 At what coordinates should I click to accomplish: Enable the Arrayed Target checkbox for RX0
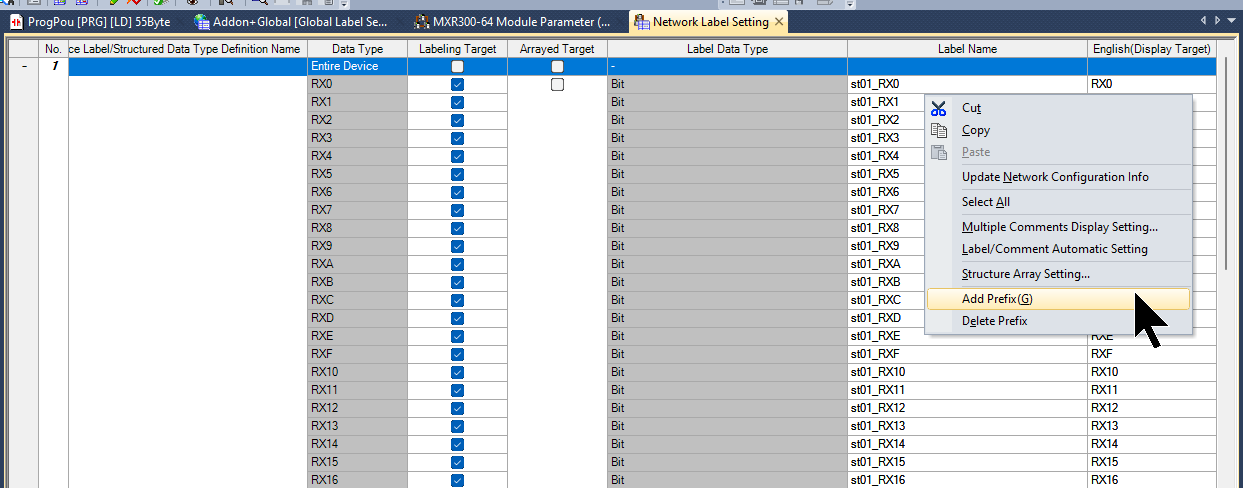click(x=557, y=84)
